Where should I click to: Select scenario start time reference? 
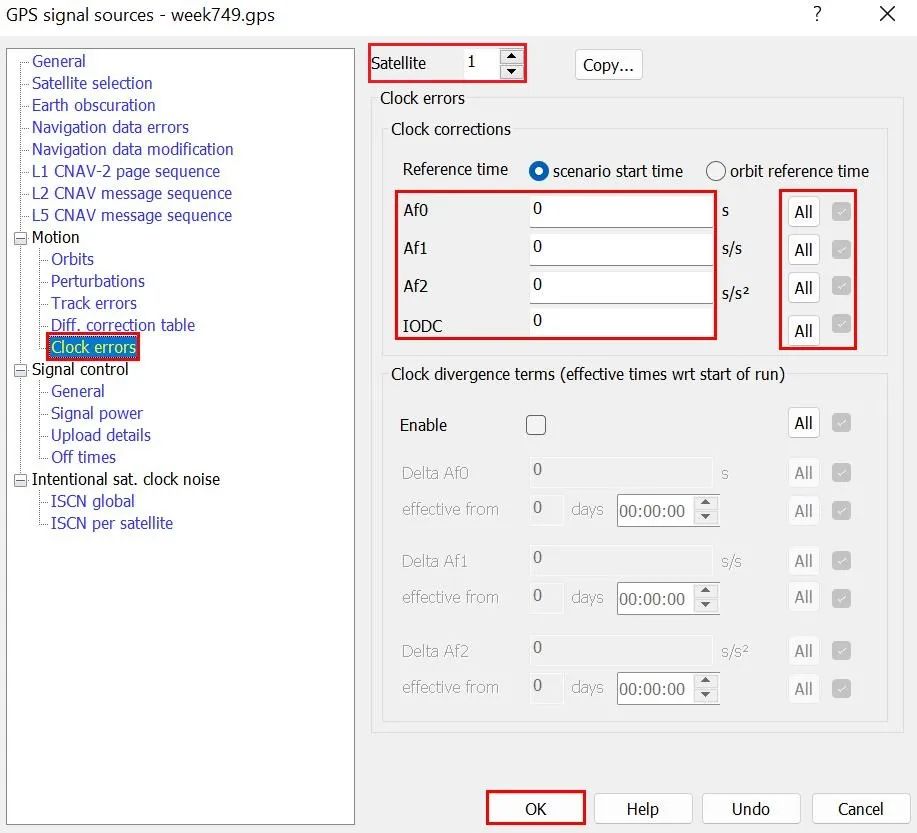coord(539,171)
